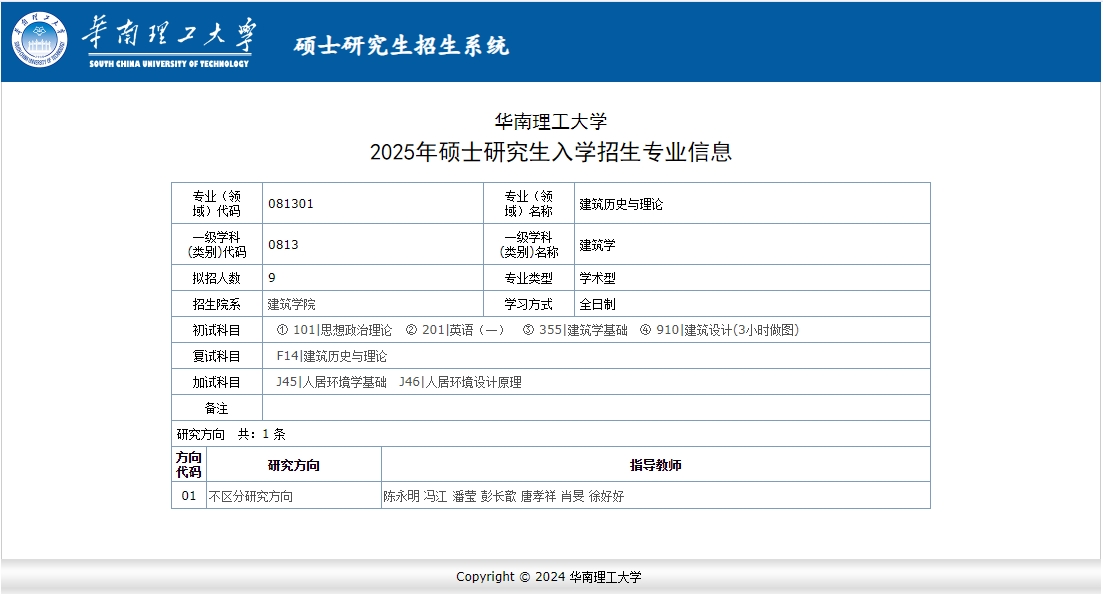Select the 华南理工大学 heading above the table
Viewport: 1103px width, 594px height.
551,121
